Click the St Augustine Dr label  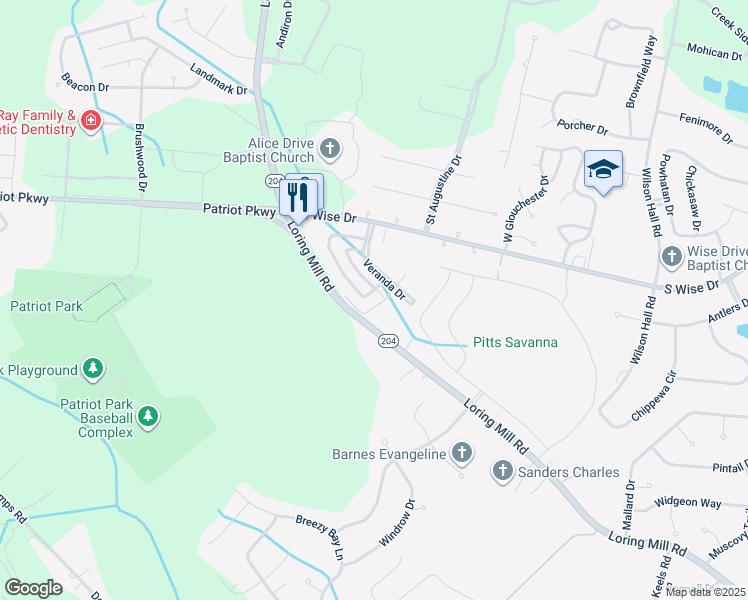[444, 189]
